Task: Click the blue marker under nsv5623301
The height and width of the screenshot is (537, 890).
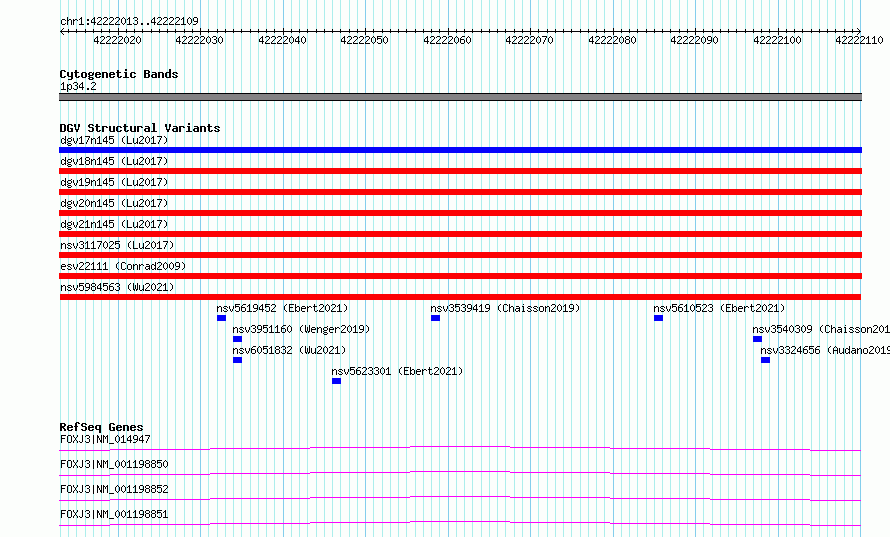Action: click(x=337, y=381)
